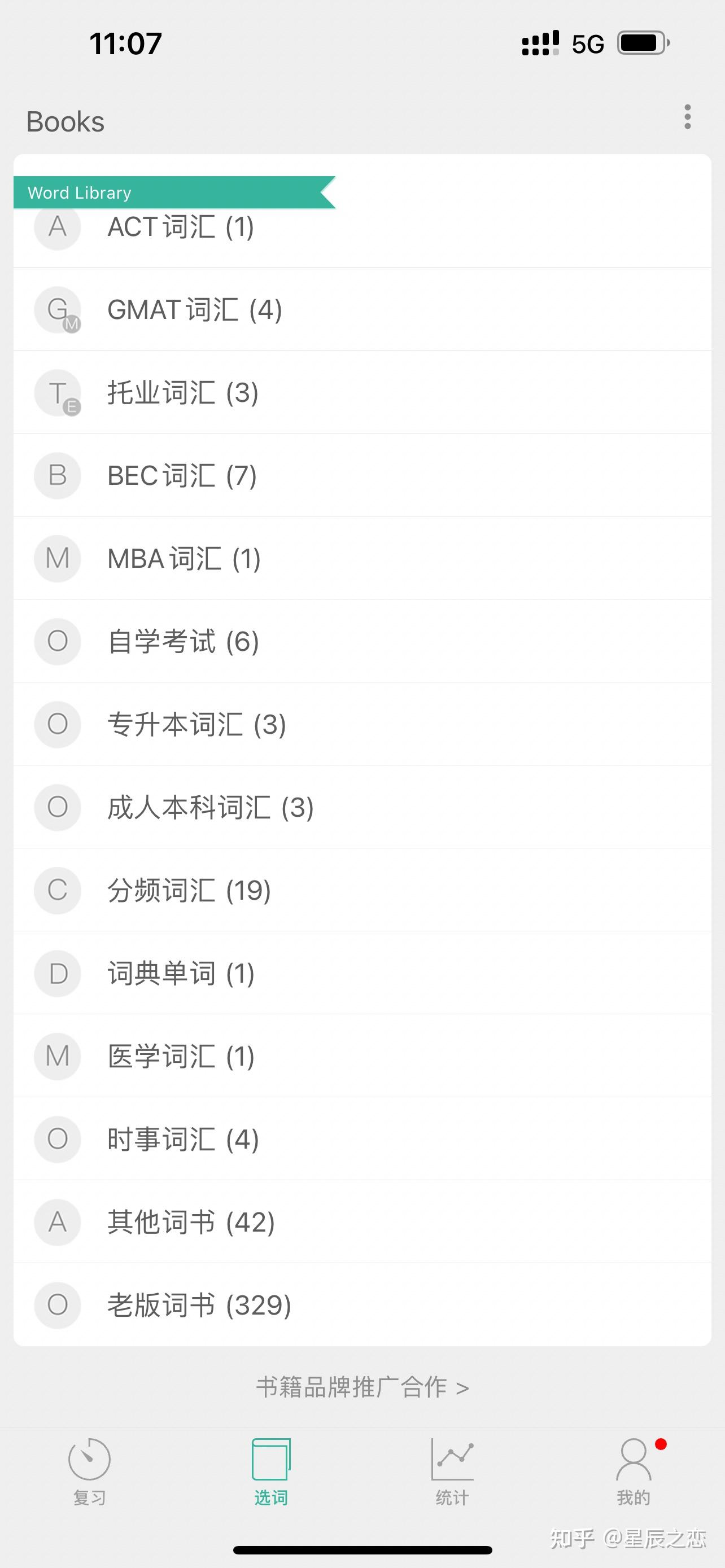This screenshot has width=725, height=1568.
Task: Open the 我的 profile icon
Action: (634, 1458)
